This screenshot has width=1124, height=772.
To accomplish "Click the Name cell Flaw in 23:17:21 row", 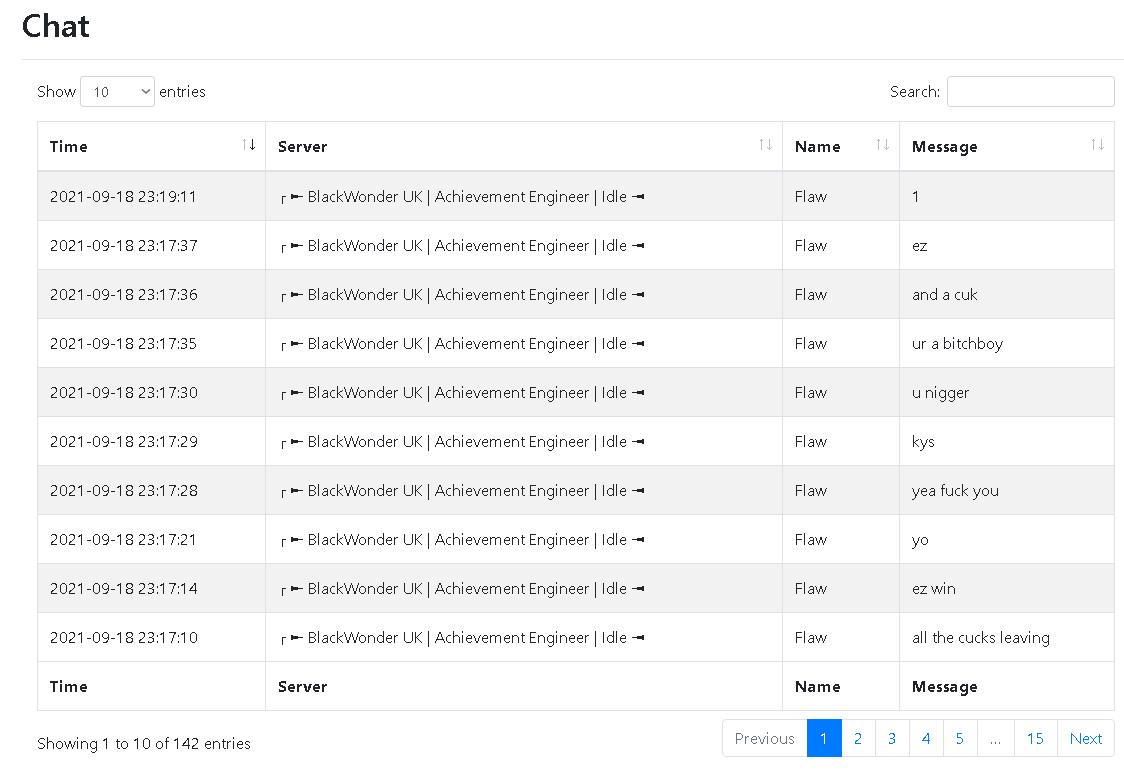I will coord(841,539).
